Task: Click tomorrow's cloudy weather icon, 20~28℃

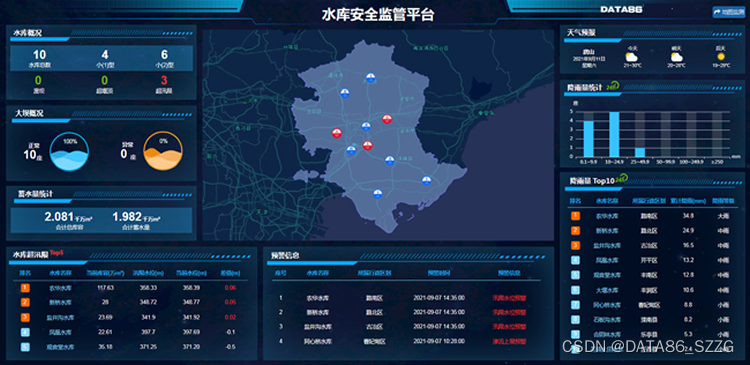Action: [676, 57]
